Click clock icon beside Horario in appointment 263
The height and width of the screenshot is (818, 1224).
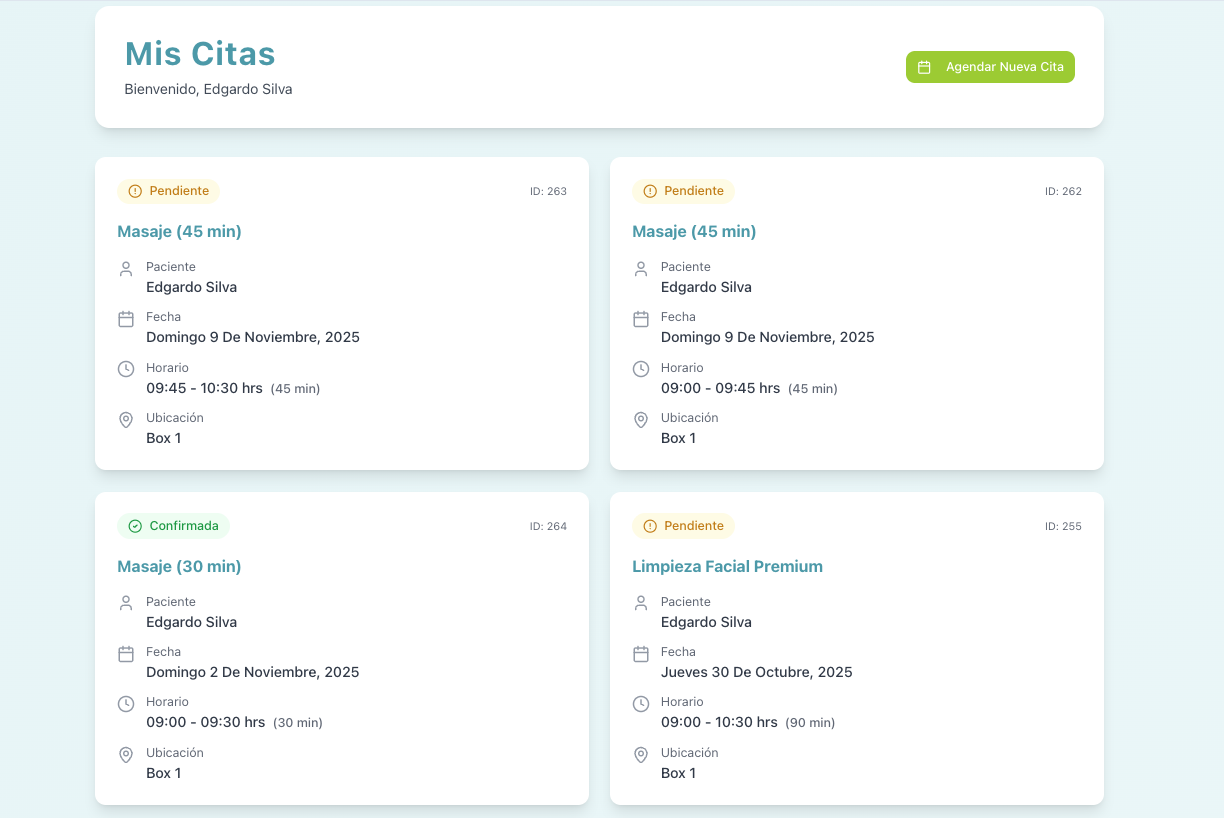coord(126,369)
